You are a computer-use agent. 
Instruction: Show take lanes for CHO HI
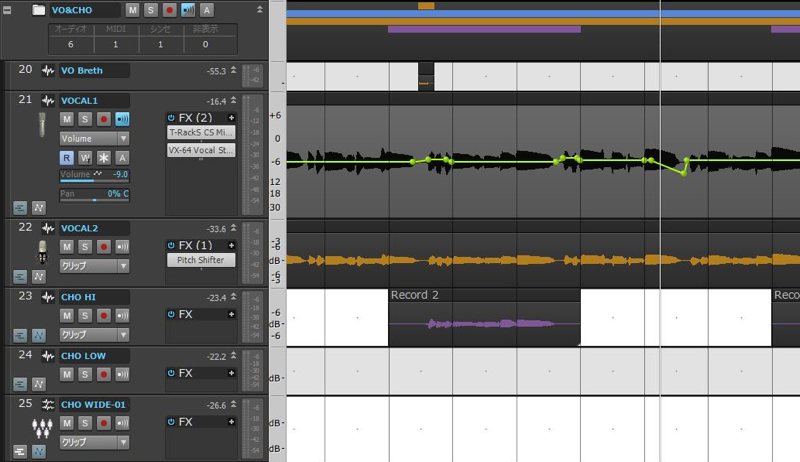click(20, 336)
